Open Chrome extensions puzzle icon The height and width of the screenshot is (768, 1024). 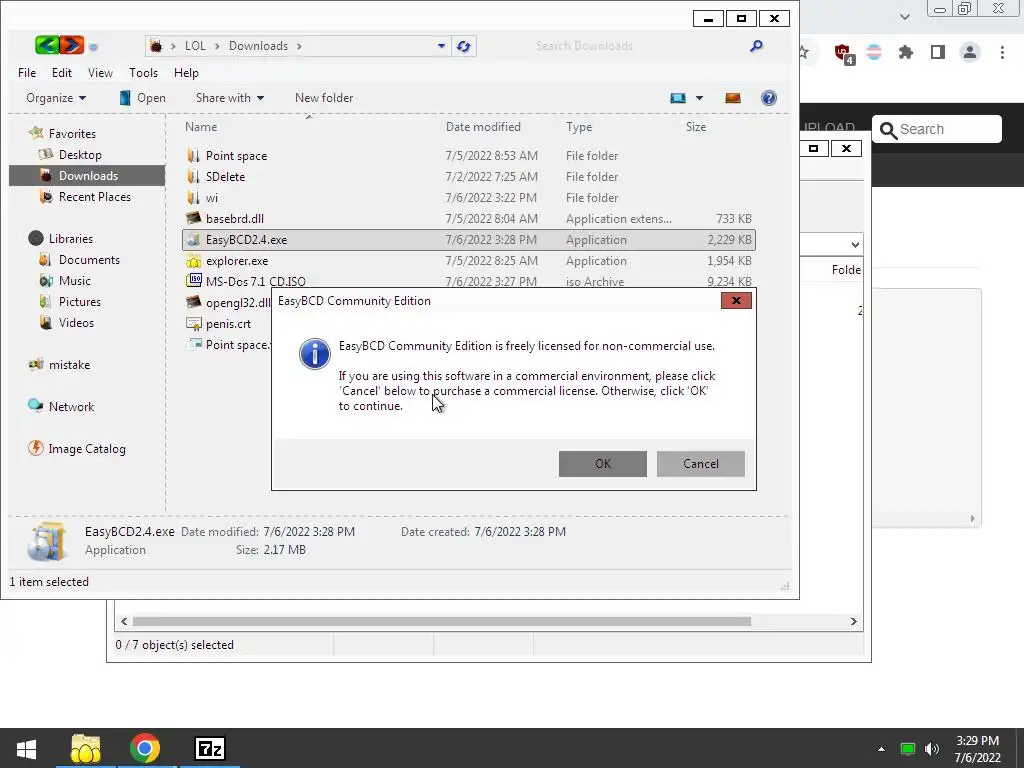(x=905, y=52)
